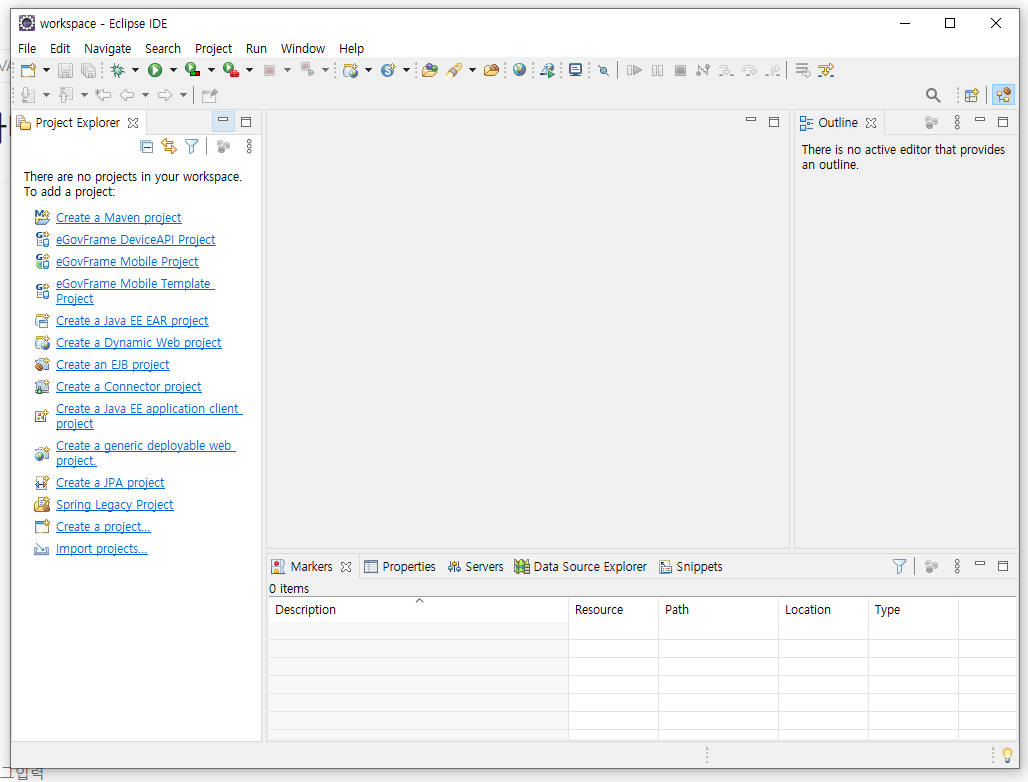1028x782 pixels.
Task: Click the Open Perspective icon
Action: [x=972, y=95]
